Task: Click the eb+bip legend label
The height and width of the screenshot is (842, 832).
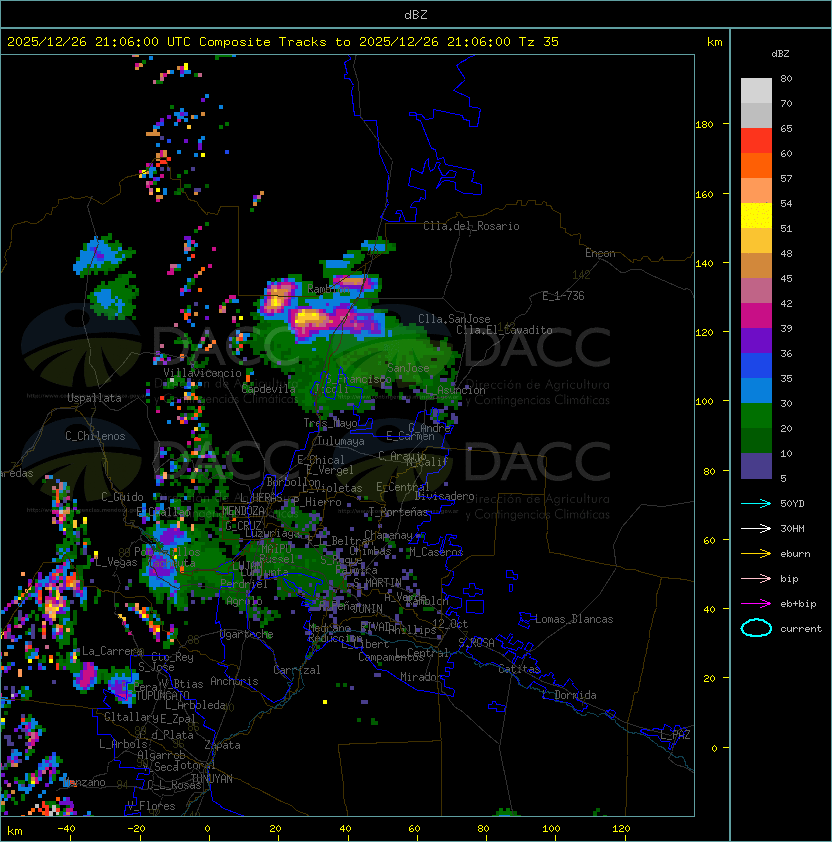Action: click(798, 604)
